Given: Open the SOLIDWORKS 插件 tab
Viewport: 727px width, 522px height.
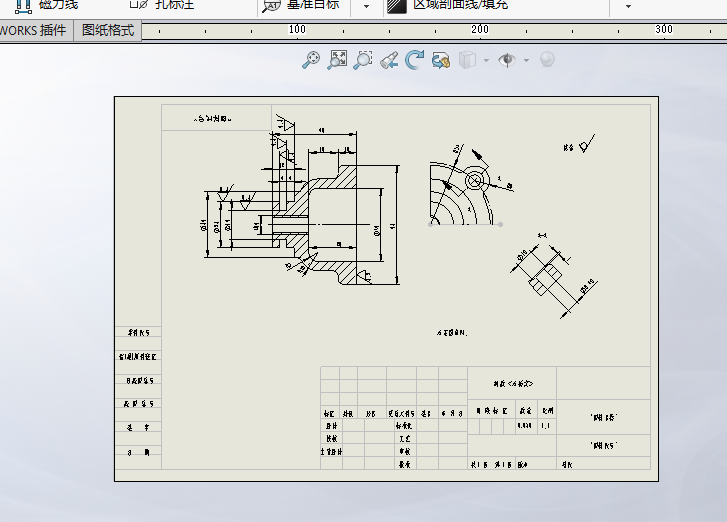Looking at the screenshot, I should pos(34,31).
